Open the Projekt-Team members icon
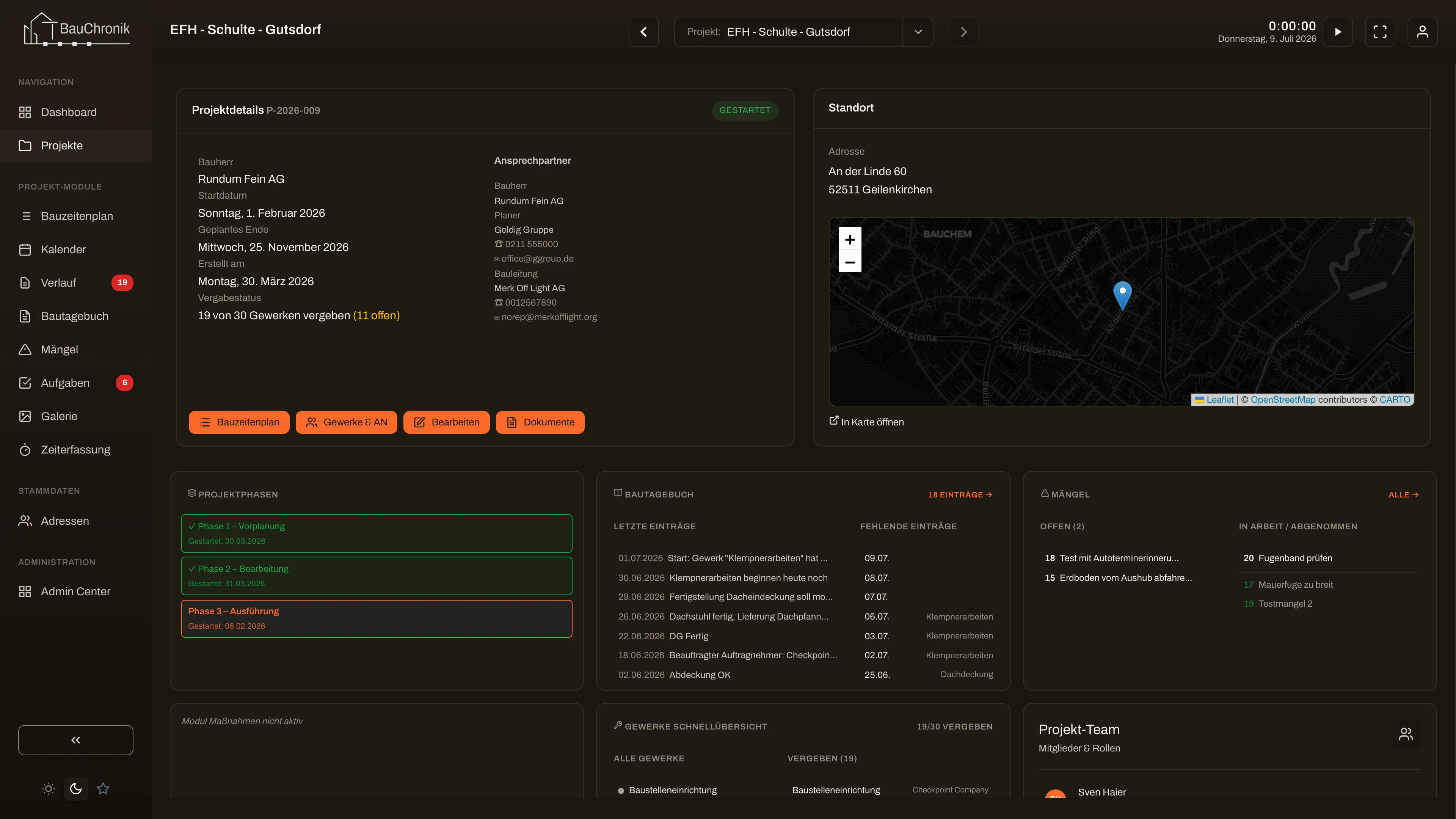Viewport: 1456px width, 819px height. click(1406, 734)
